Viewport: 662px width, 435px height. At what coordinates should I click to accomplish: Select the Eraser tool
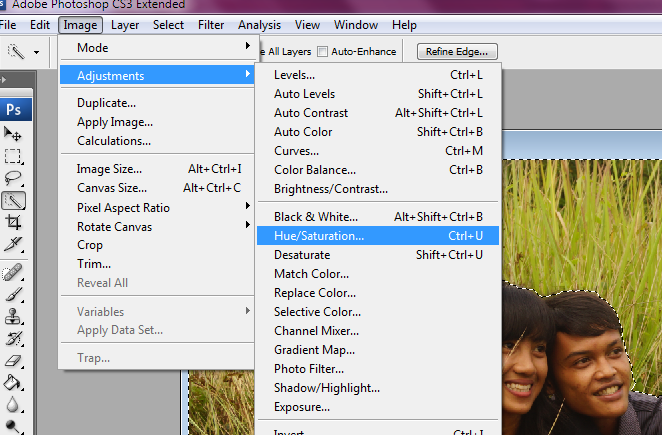click(13, 361)
